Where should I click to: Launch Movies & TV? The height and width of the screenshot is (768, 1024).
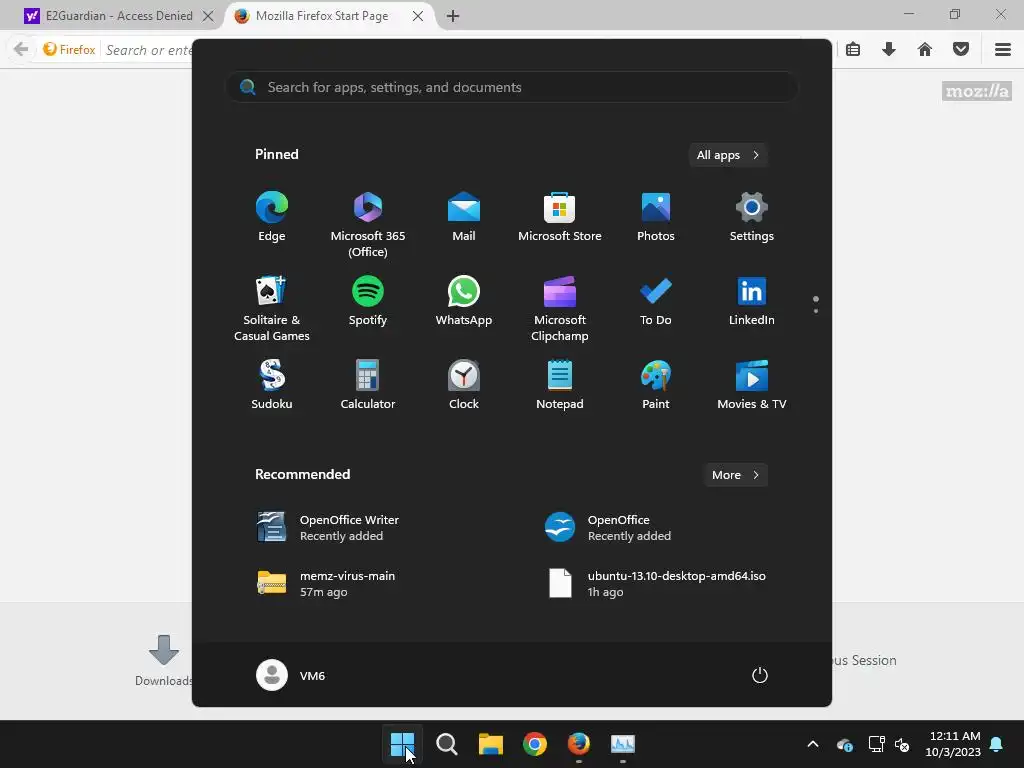tap(752, 385)
